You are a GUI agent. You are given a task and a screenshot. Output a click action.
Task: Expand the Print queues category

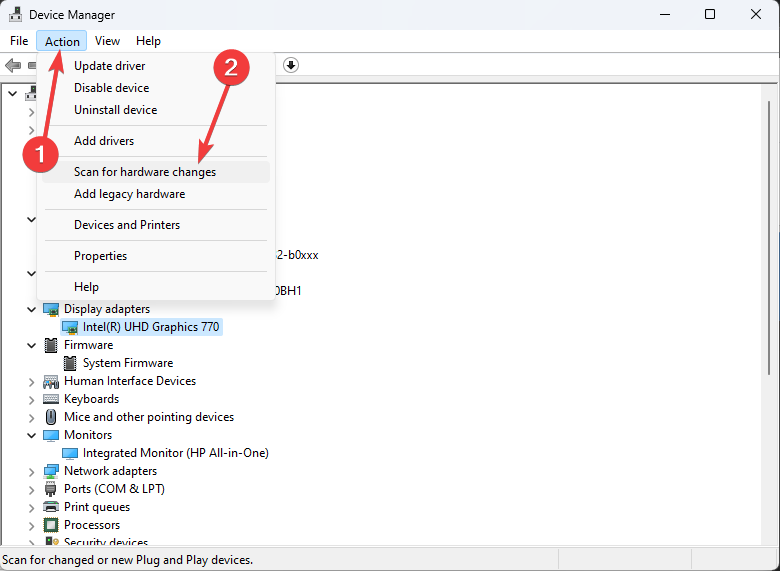point(31,507)
